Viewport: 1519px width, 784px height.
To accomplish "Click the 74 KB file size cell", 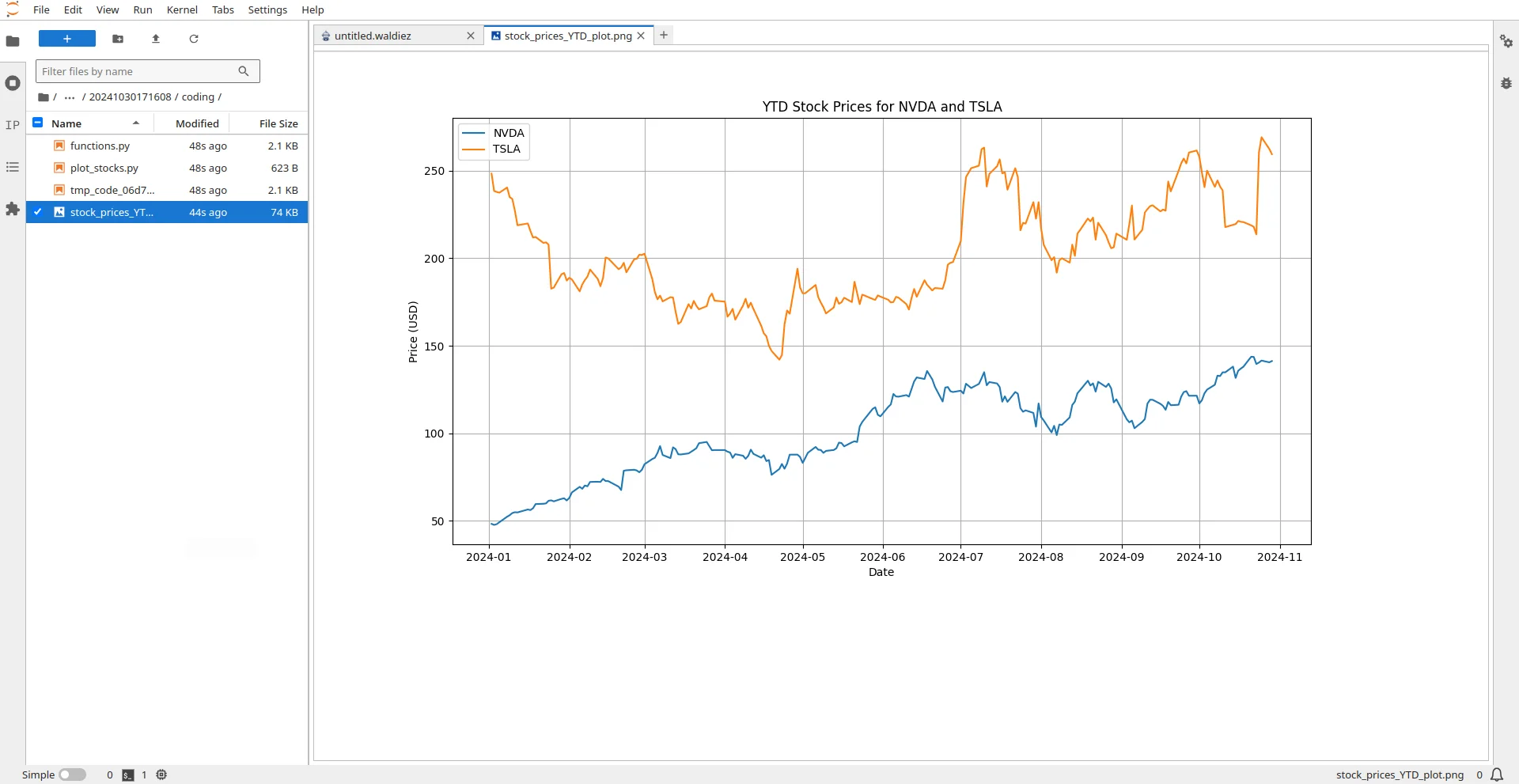I will (284, 212).
